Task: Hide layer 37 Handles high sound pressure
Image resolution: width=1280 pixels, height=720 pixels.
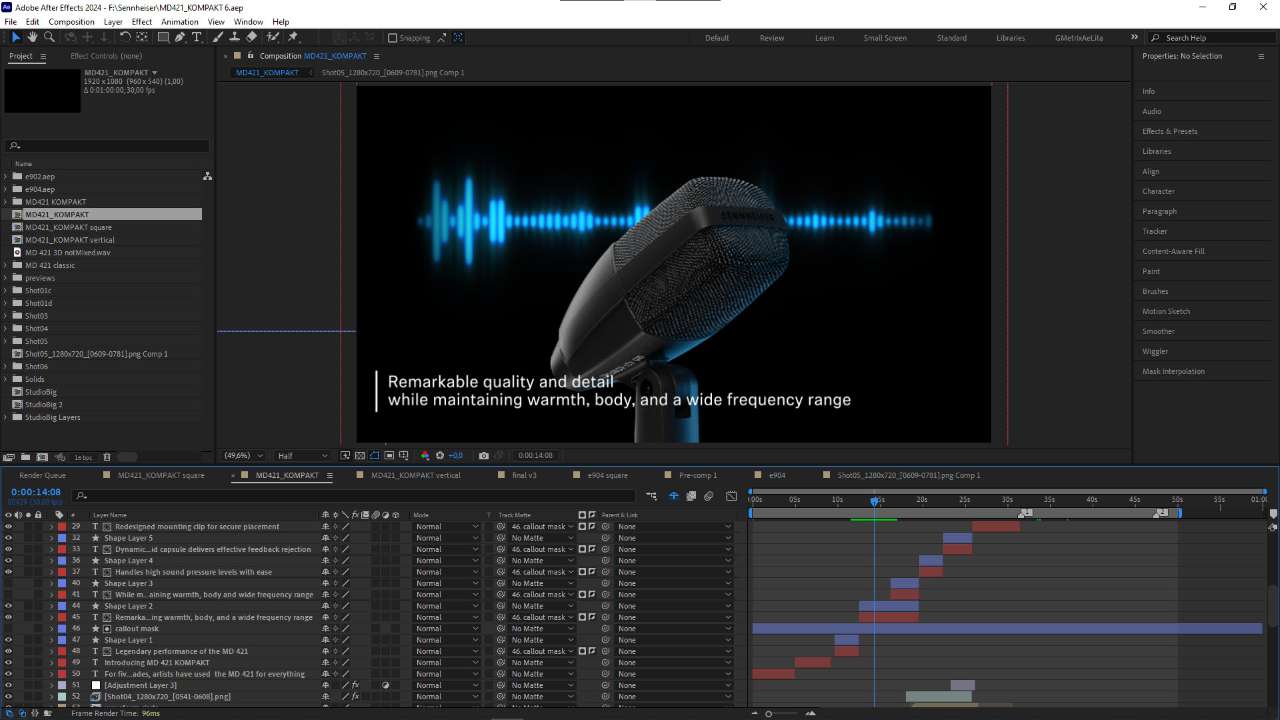Action: tap(8, 572)
